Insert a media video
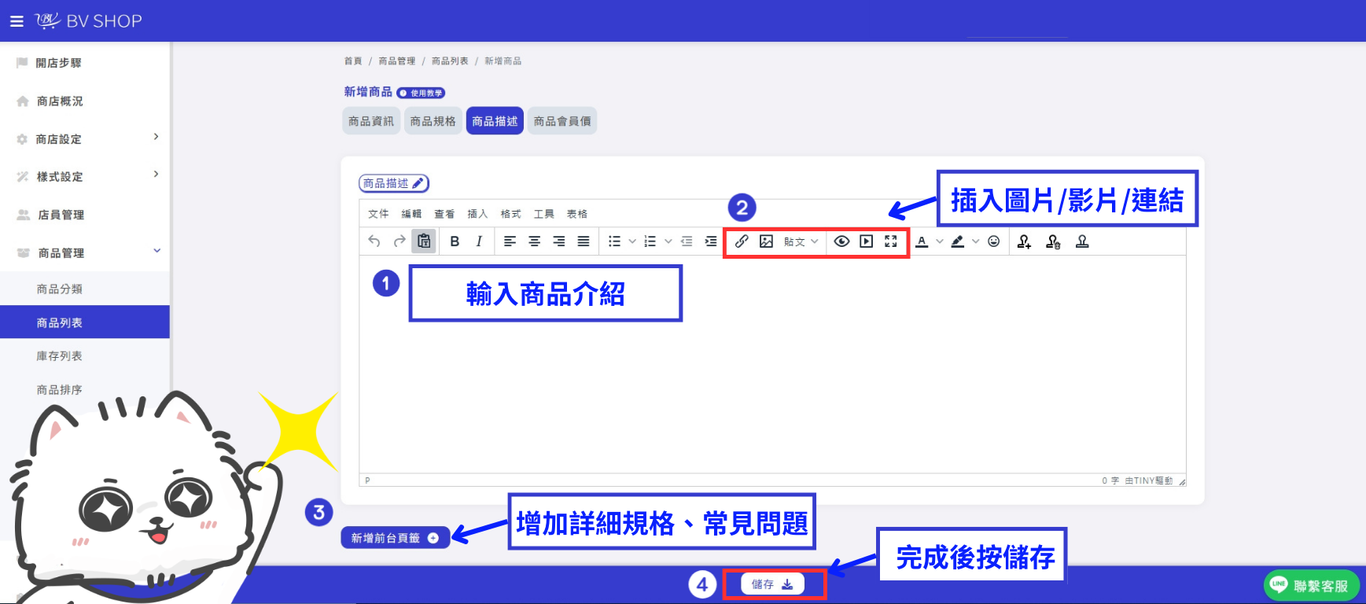1366x604 pixels. pyautogui.click(x=866, y=241)
